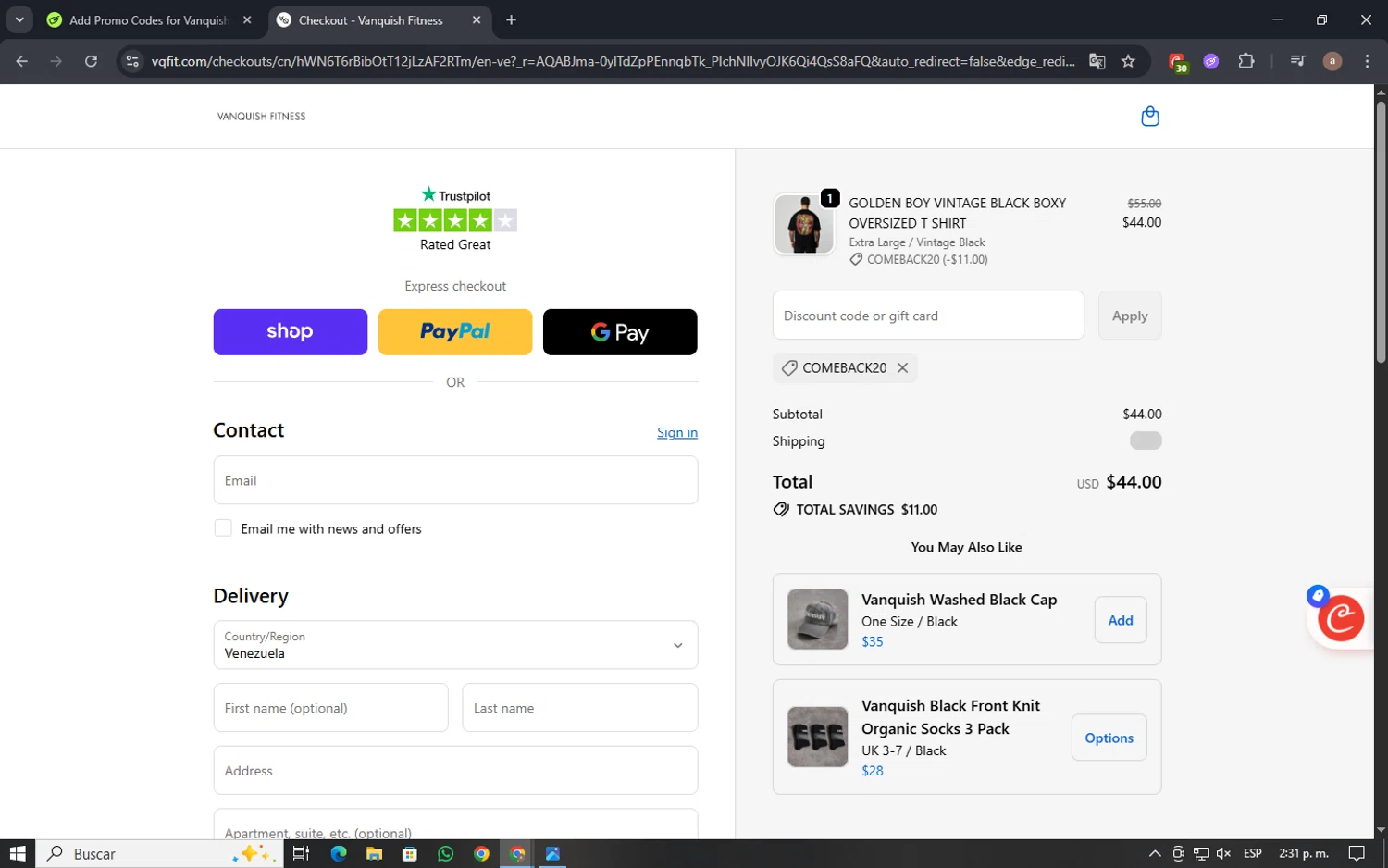This screenshot has width=1388, height=868.
Task: Bookmark this page with the star
Action: coord(1128,61)
